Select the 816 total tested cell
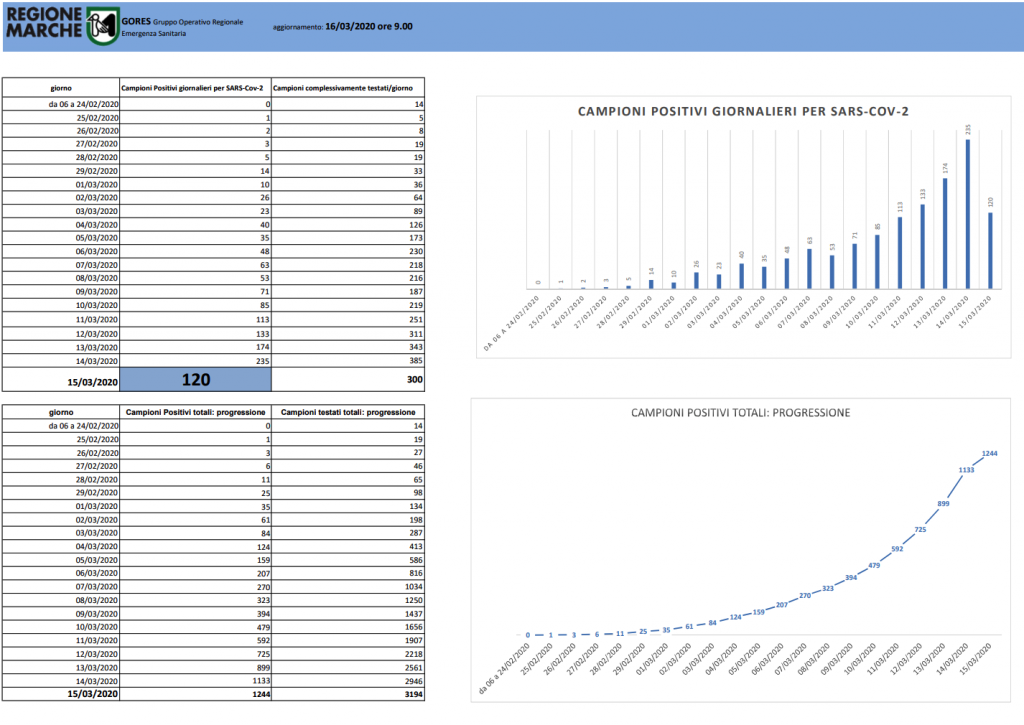The height and width of the screenshot is (725, 1024). (348, 573)
